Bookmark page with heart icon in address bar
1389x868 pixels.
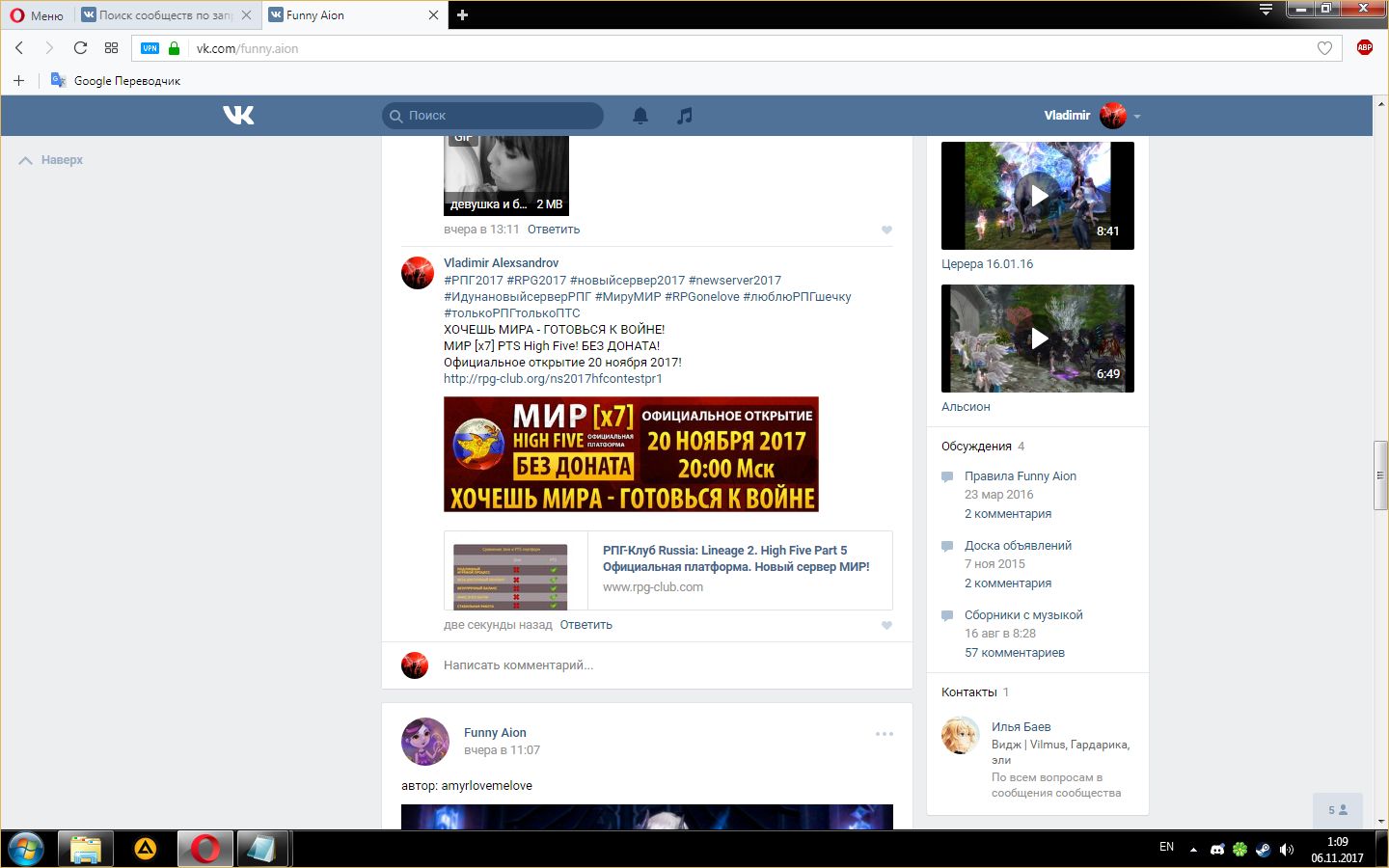[x=1324, y=48]
